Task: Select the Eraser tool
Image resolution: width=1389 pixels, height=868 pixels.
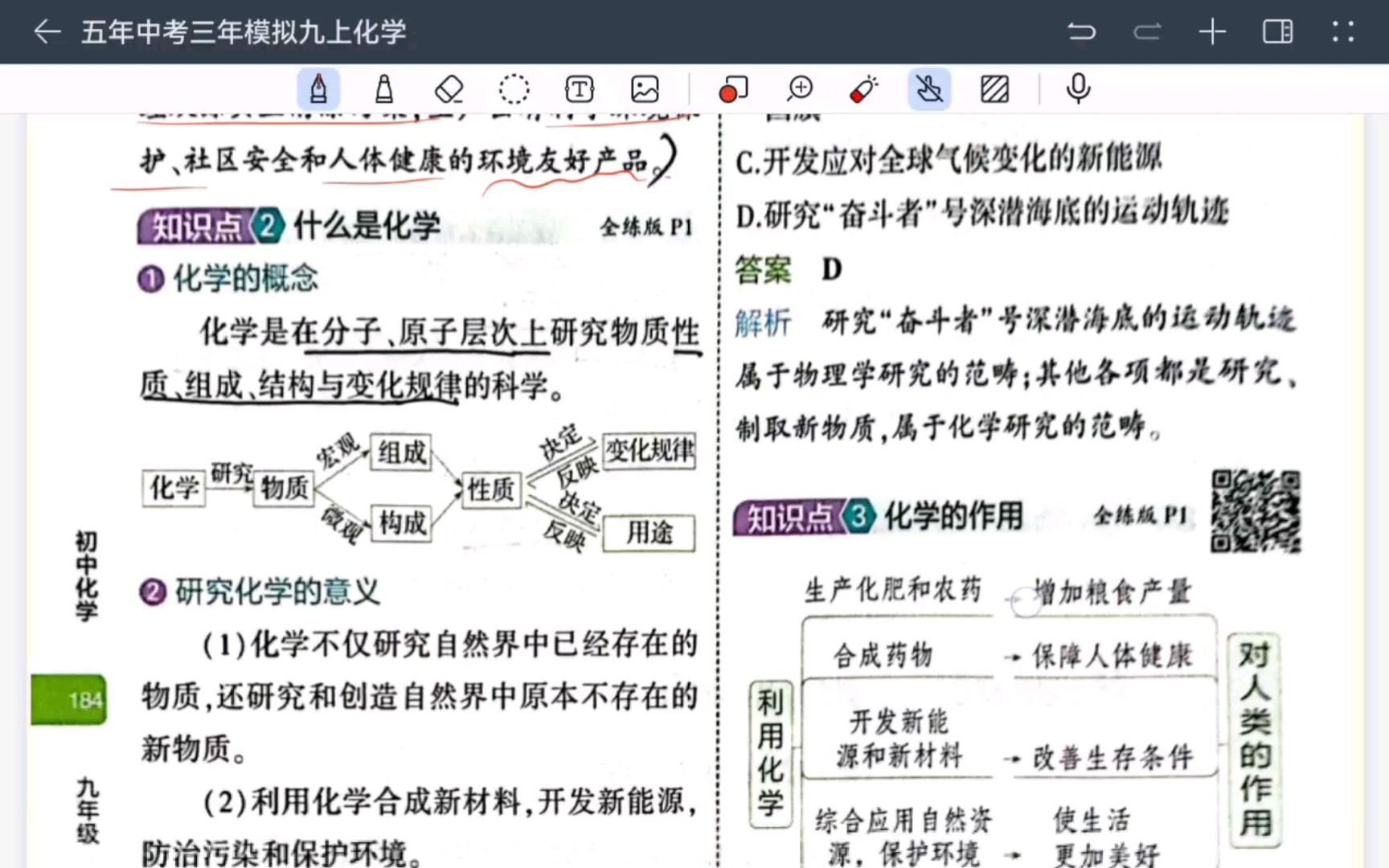Action: click(449, 89)
